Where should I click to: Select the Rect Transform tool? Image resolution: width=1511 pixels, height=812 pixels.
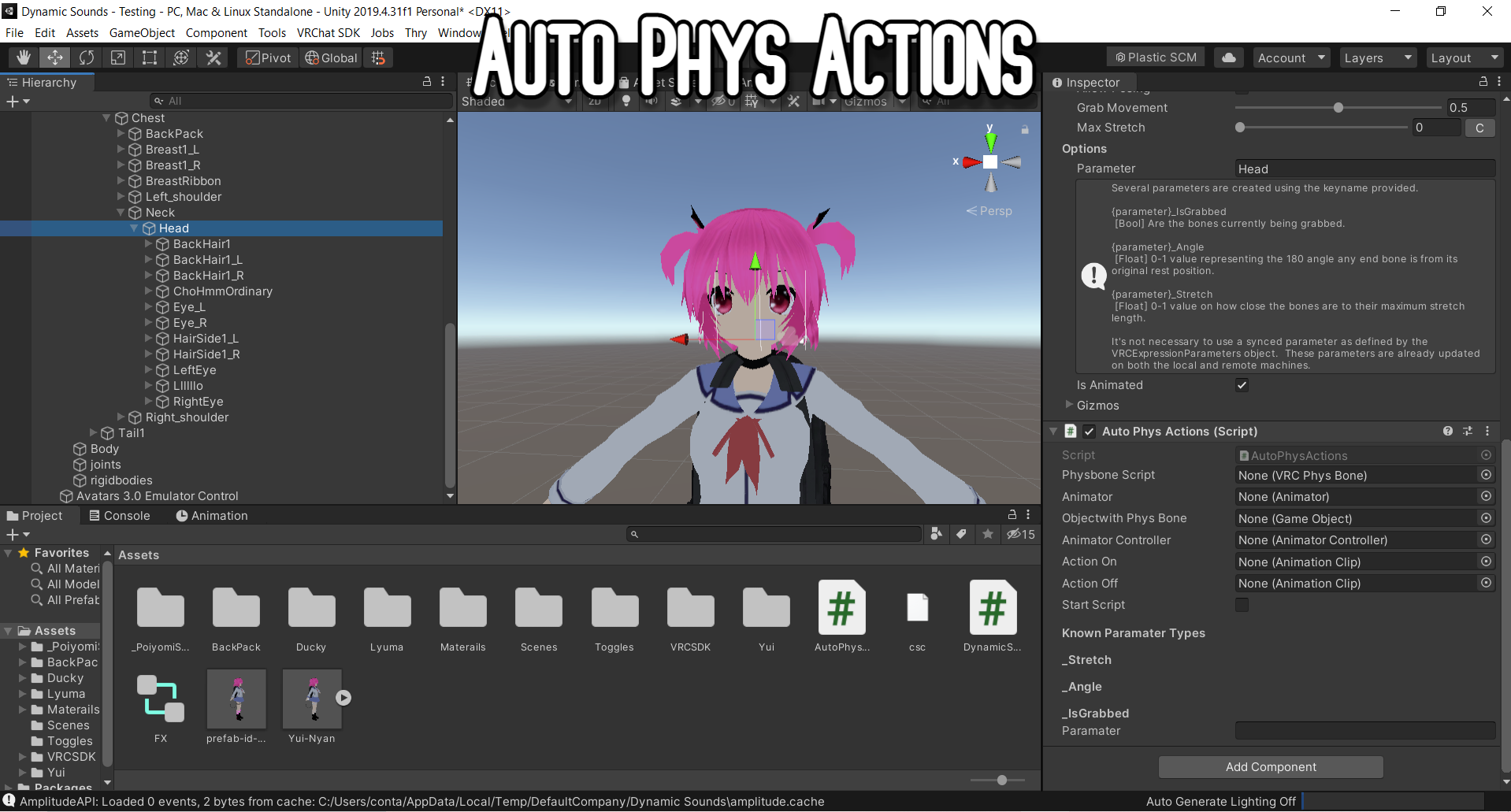150,57
